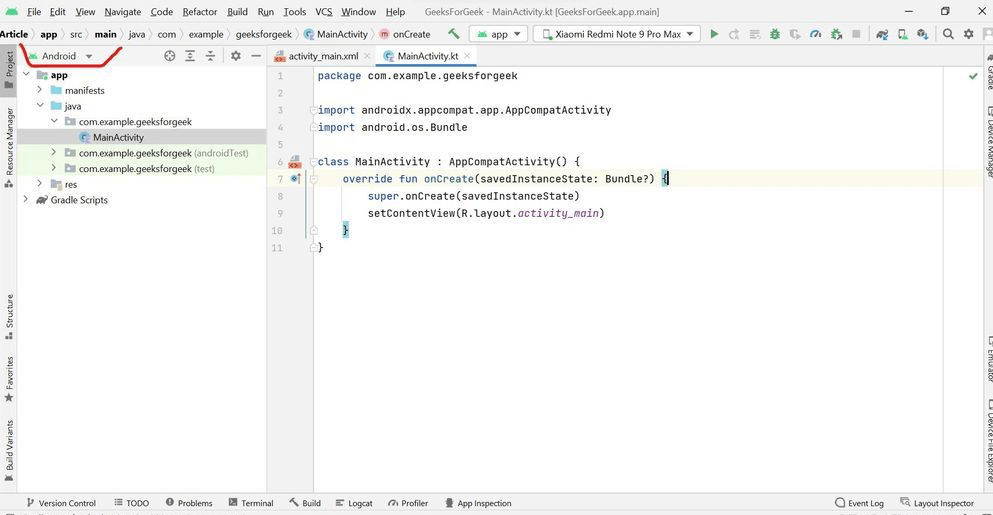
Task: Run the app with the green play button
Action: 714,34
